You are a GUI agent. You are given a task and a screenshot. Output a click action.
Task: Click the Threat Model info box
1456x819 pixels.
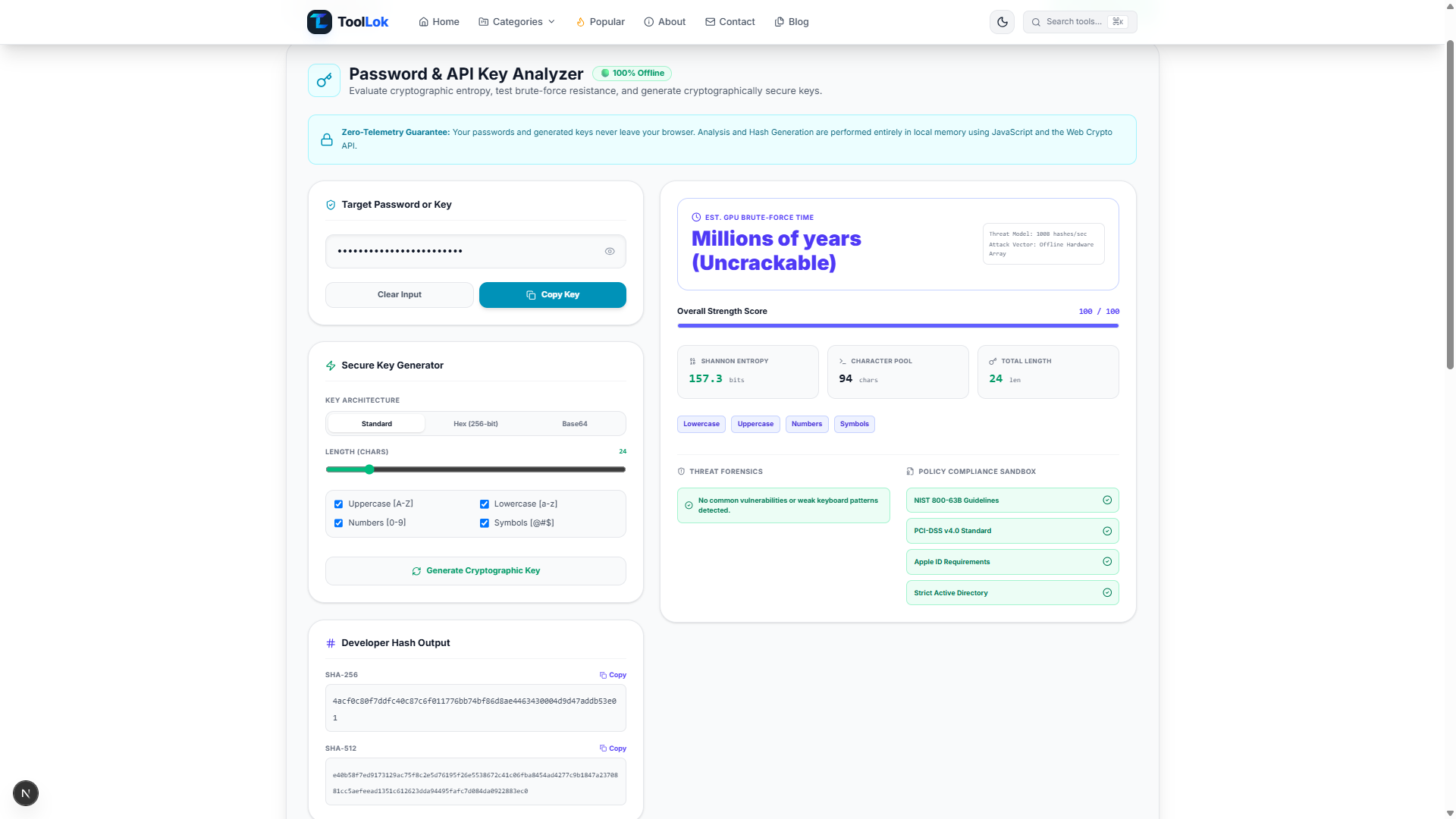coord(1043,244)
